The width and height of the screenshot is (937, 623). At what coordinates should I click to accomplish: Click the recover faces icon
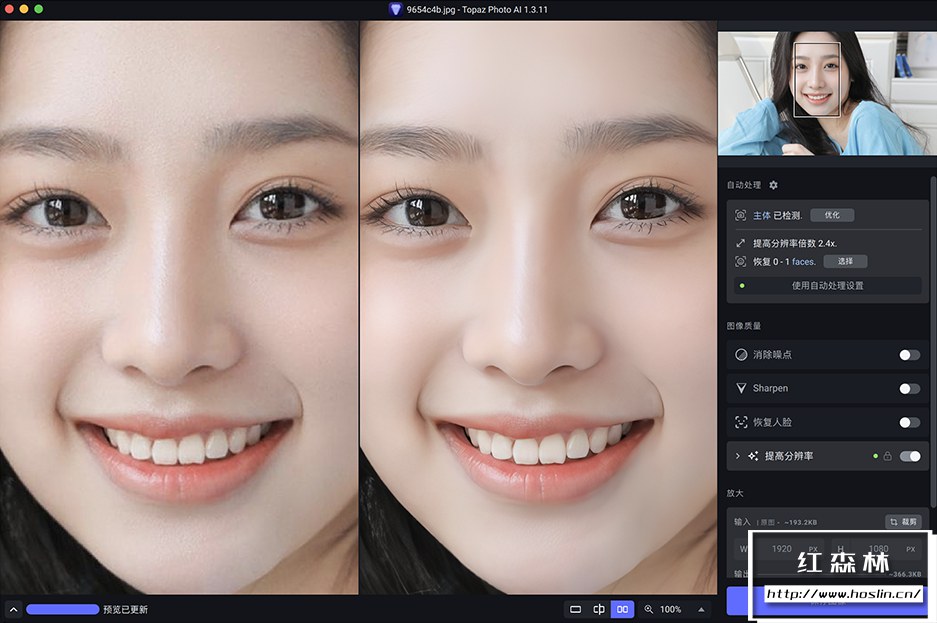click(741, 422)
